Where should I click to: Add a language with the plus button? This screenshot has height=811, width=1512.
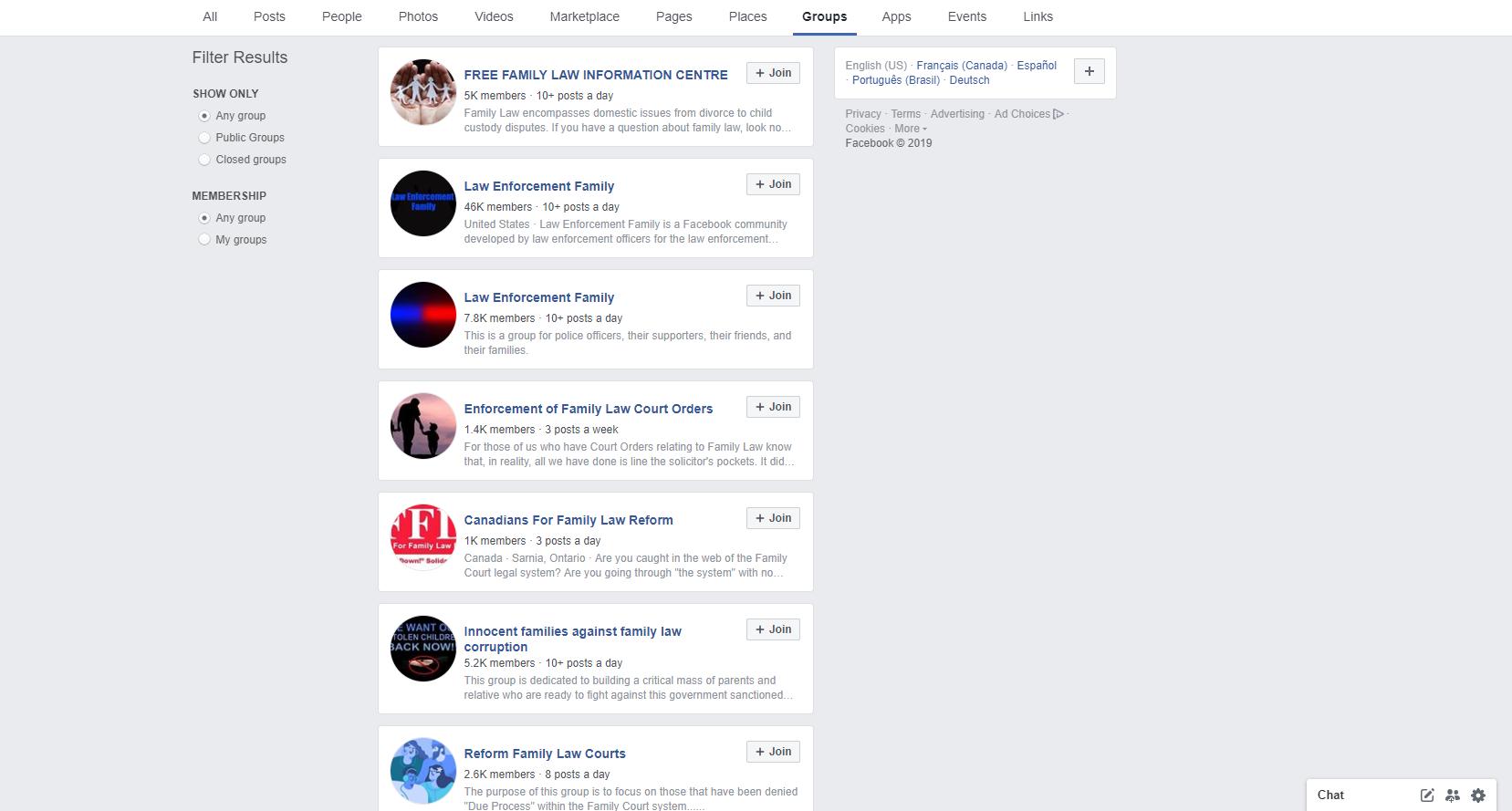(x=1090, y=71)
